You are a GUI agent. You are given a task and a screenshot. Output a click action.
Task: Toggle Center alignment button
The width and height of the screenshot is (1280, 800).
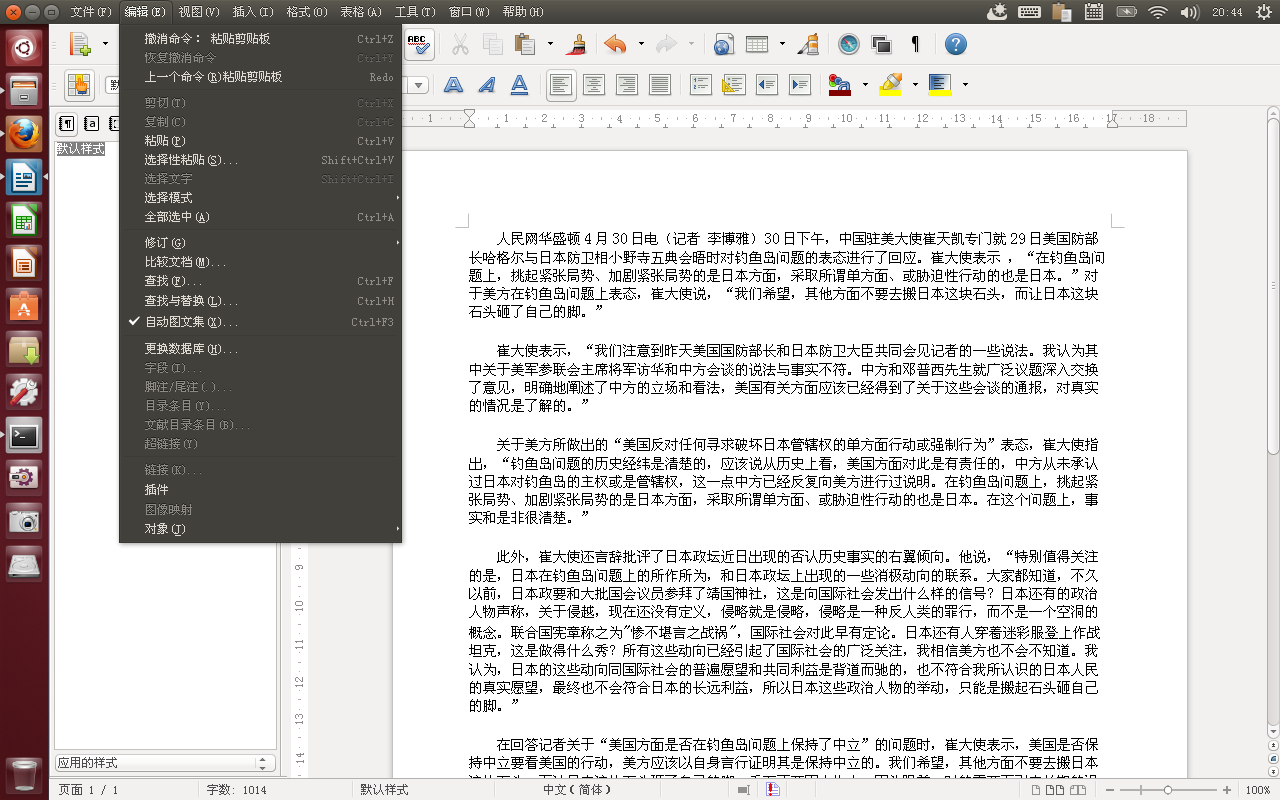coord(594,85)
